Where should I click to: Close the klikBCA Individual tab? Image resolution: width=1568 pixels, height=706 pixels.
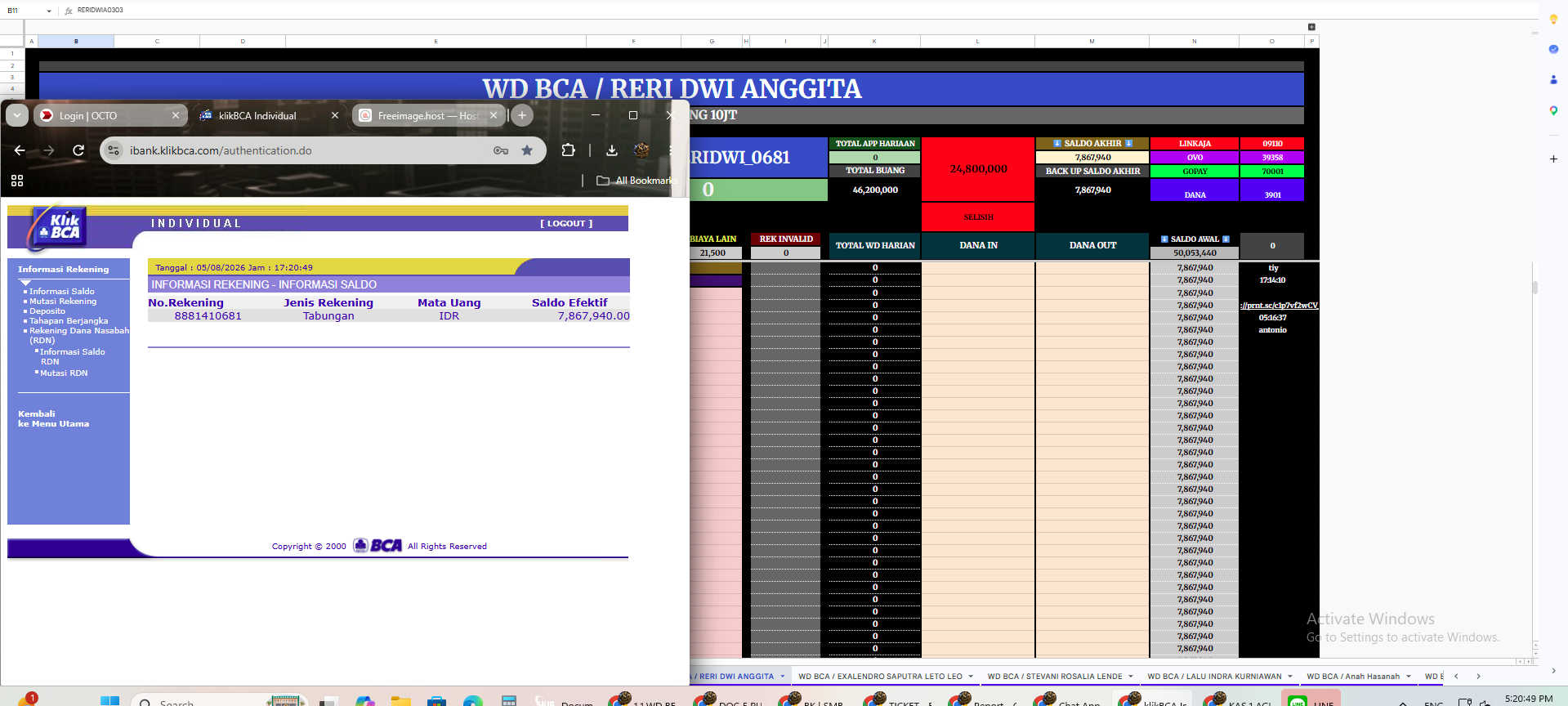(335, 115)
